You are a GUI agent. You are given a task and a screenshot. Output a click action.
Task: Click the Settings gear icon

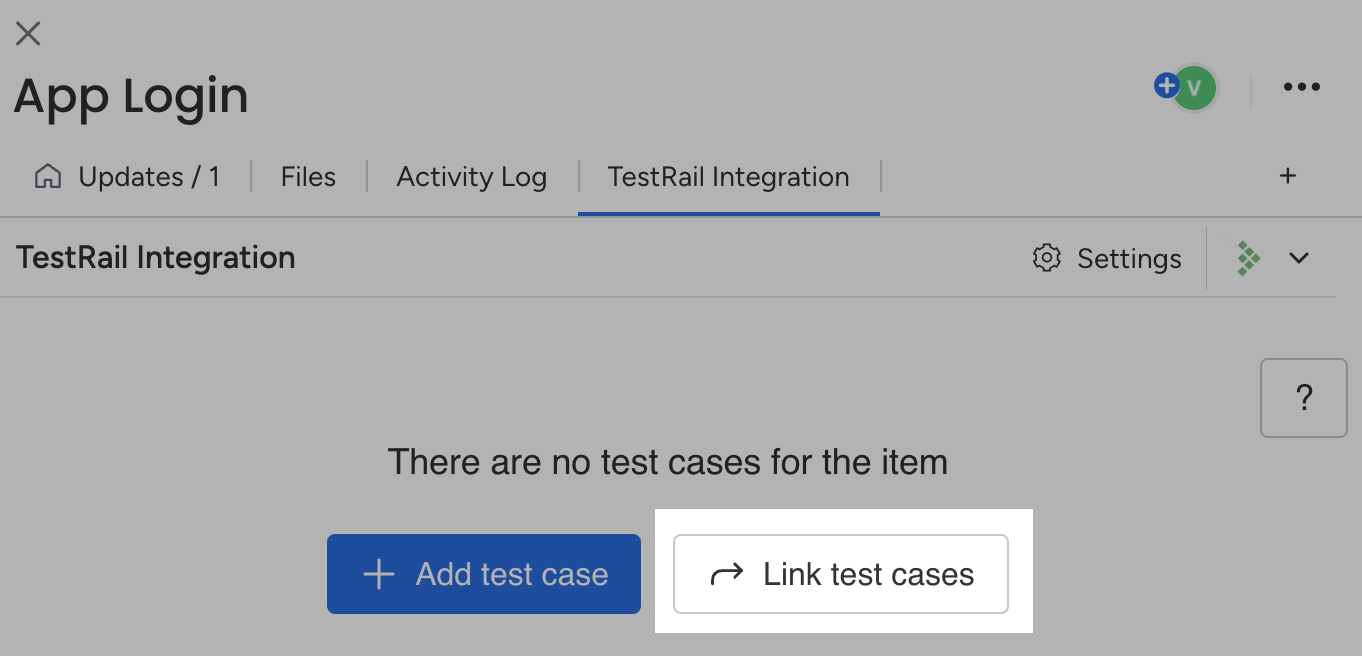click(x=1046, y=258)
